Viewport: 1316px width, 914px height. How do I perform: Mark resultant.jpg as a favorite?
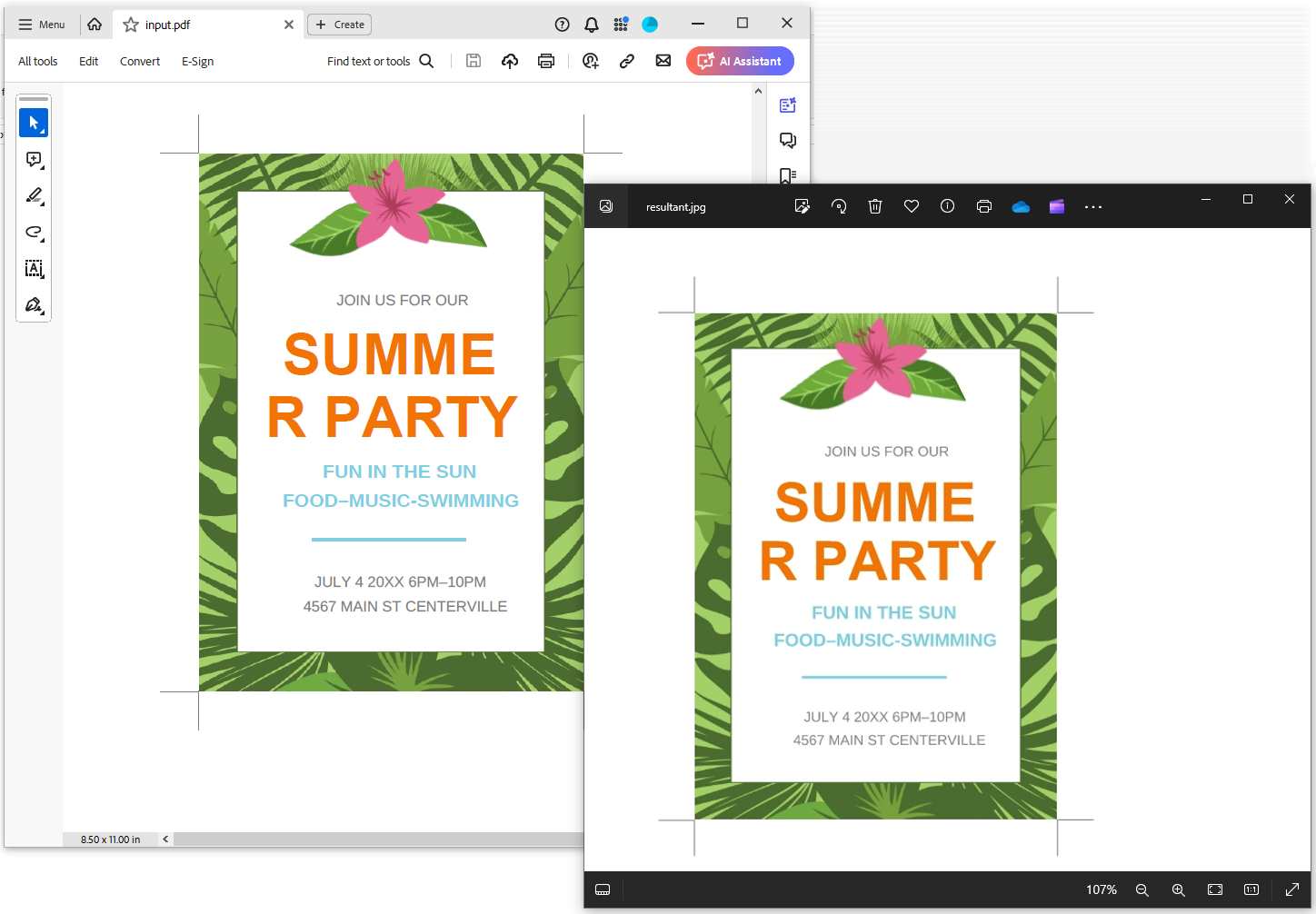point(912,206)
